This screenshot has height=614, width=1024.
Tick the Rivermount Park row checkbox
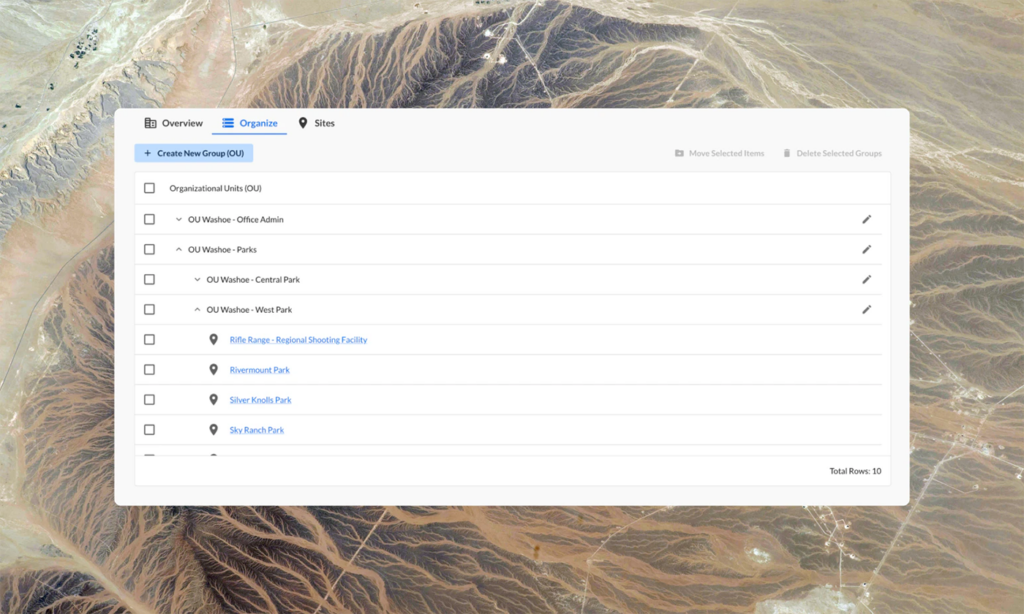pyautogui.click(x=149, y=369)
